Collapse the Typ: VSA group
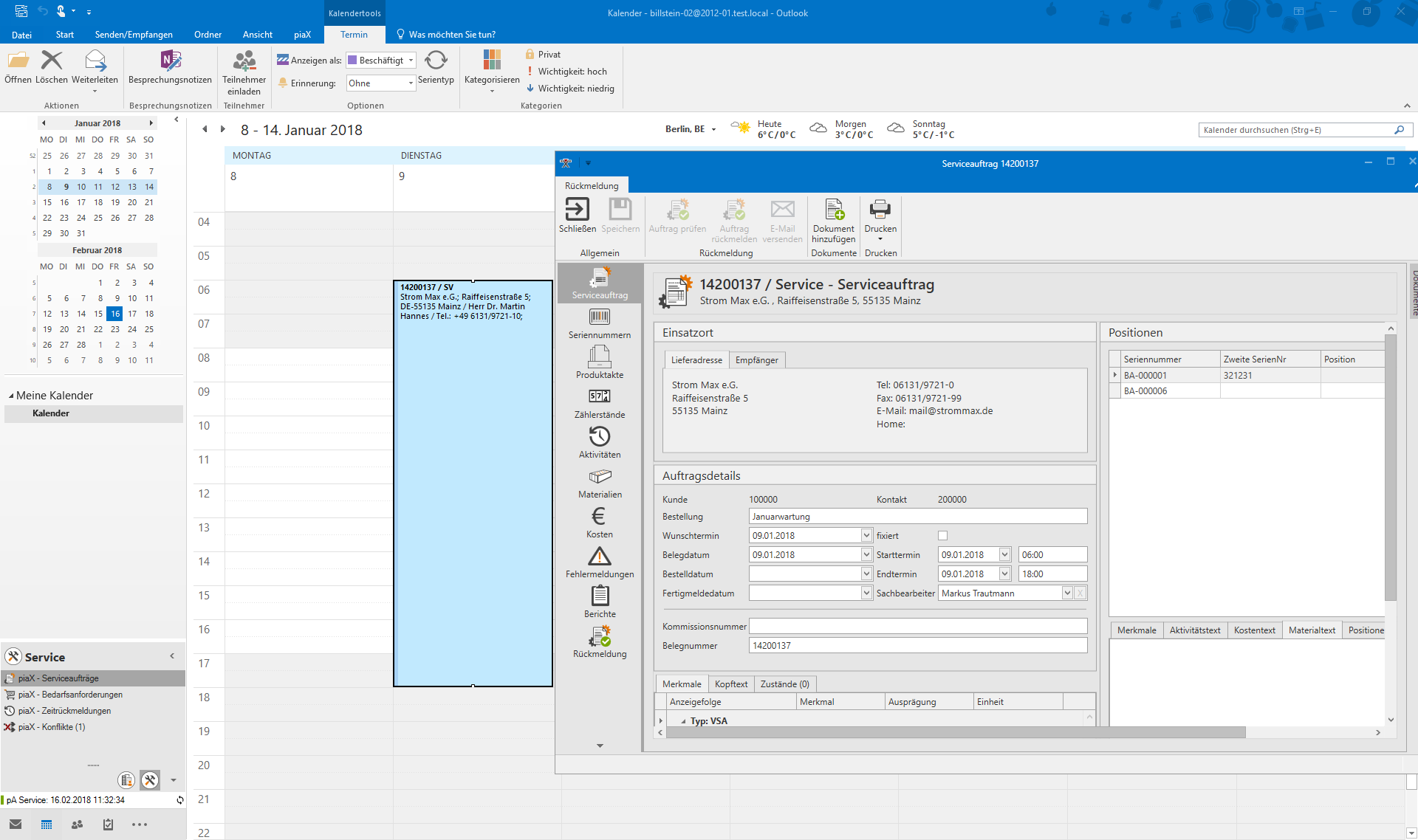Screen dimensions: 1418x840 point(683,721)
